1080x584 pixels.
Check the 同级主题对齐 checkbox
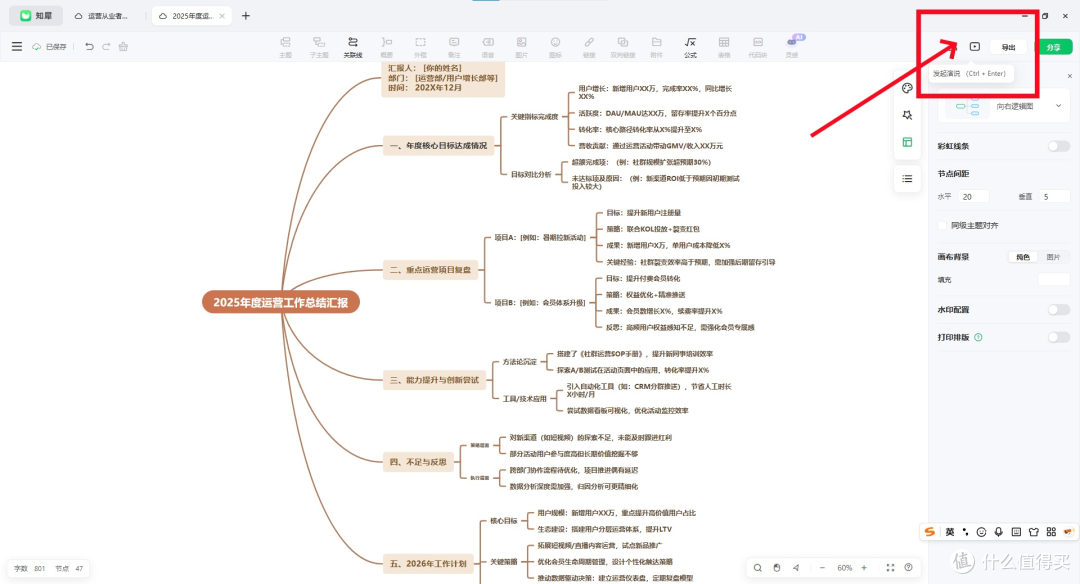click(x=942, y=225)
